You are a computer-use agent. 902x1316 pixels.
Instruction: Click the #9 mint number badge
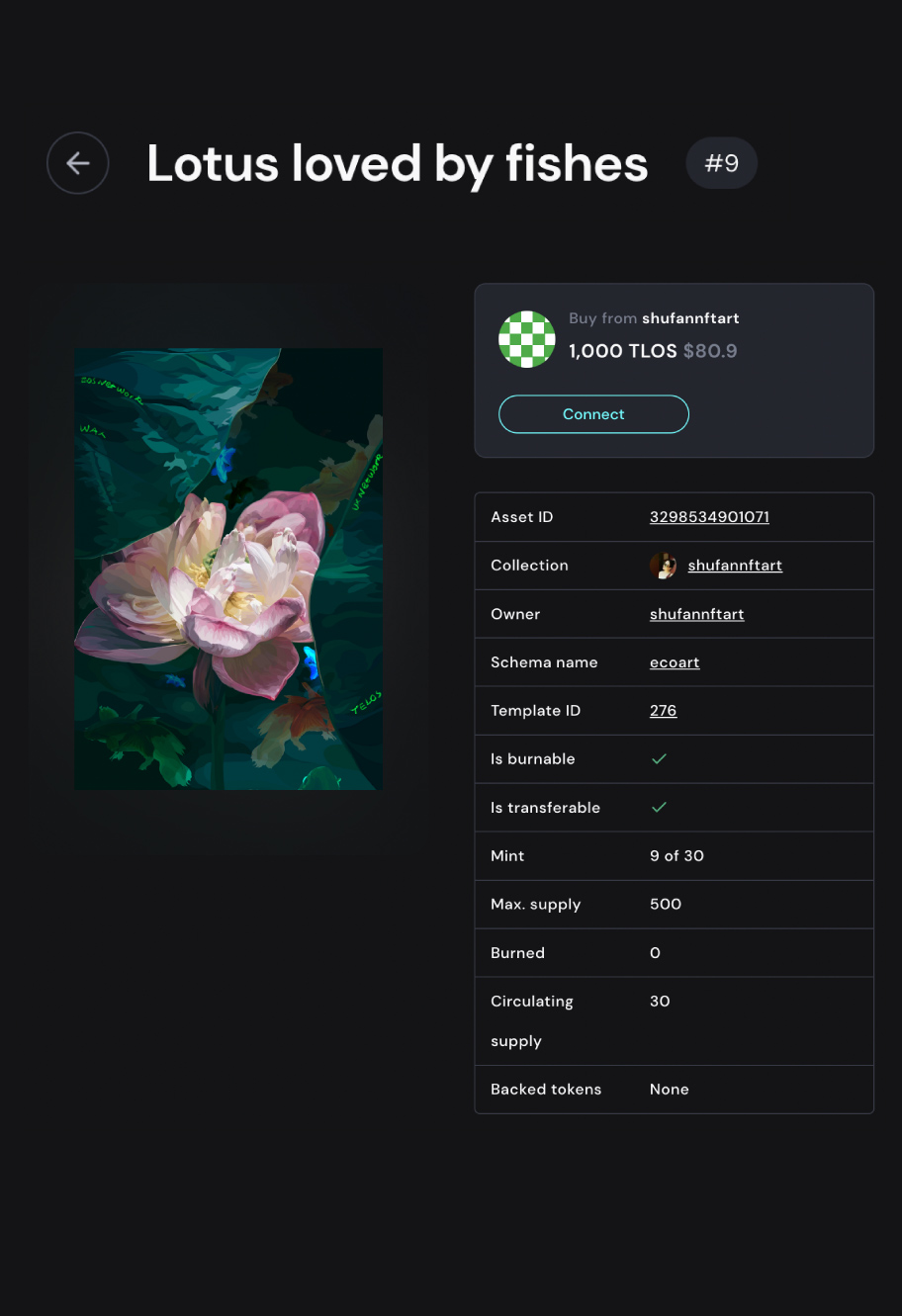click(x=722, y=163)
